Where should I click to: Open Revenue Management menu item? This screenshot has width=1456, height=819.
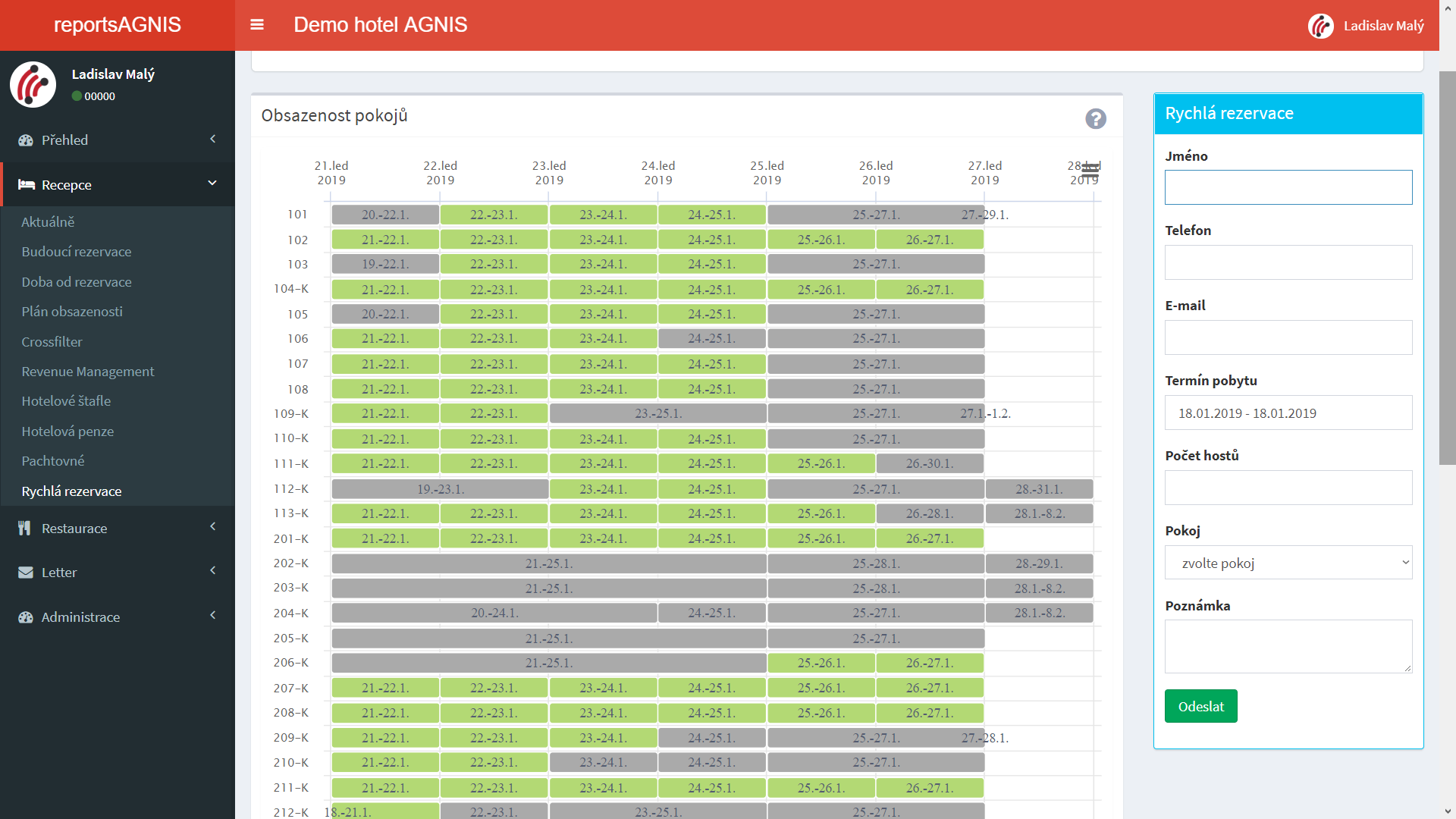[88, 372]
